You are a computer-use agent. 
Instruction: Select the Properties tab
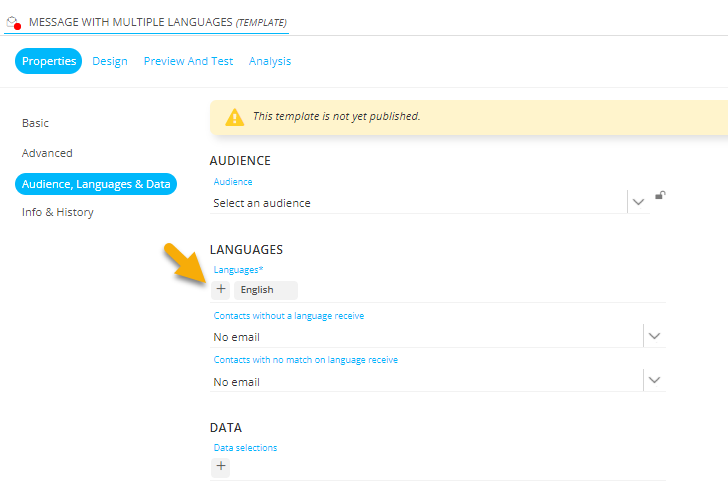[49, 61]
